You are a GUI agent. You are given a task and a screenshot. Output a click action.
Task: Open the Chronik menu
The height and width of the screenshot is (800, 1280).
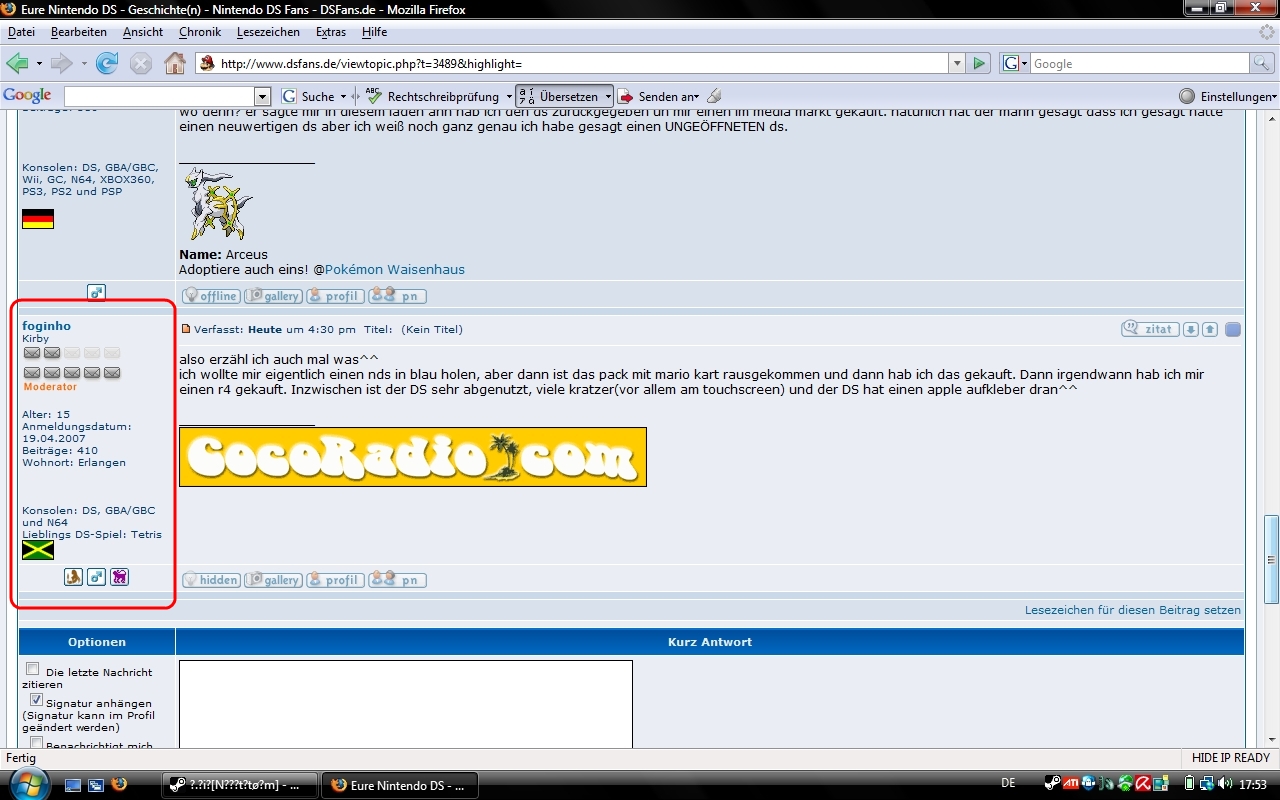click(x=200, y=32)
